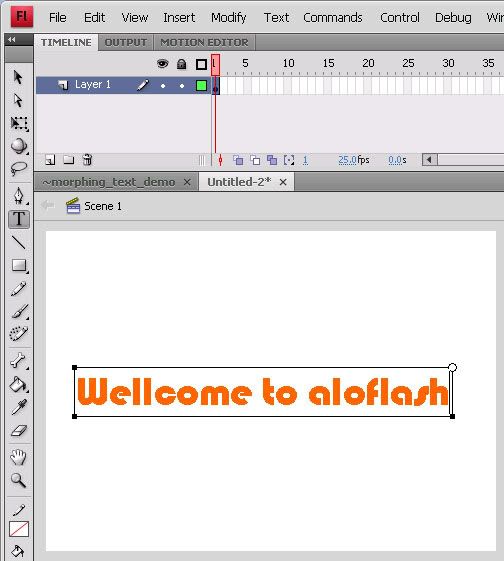Open the Modify menu
This screenshot has height=561, width=504.
(229, 17)
